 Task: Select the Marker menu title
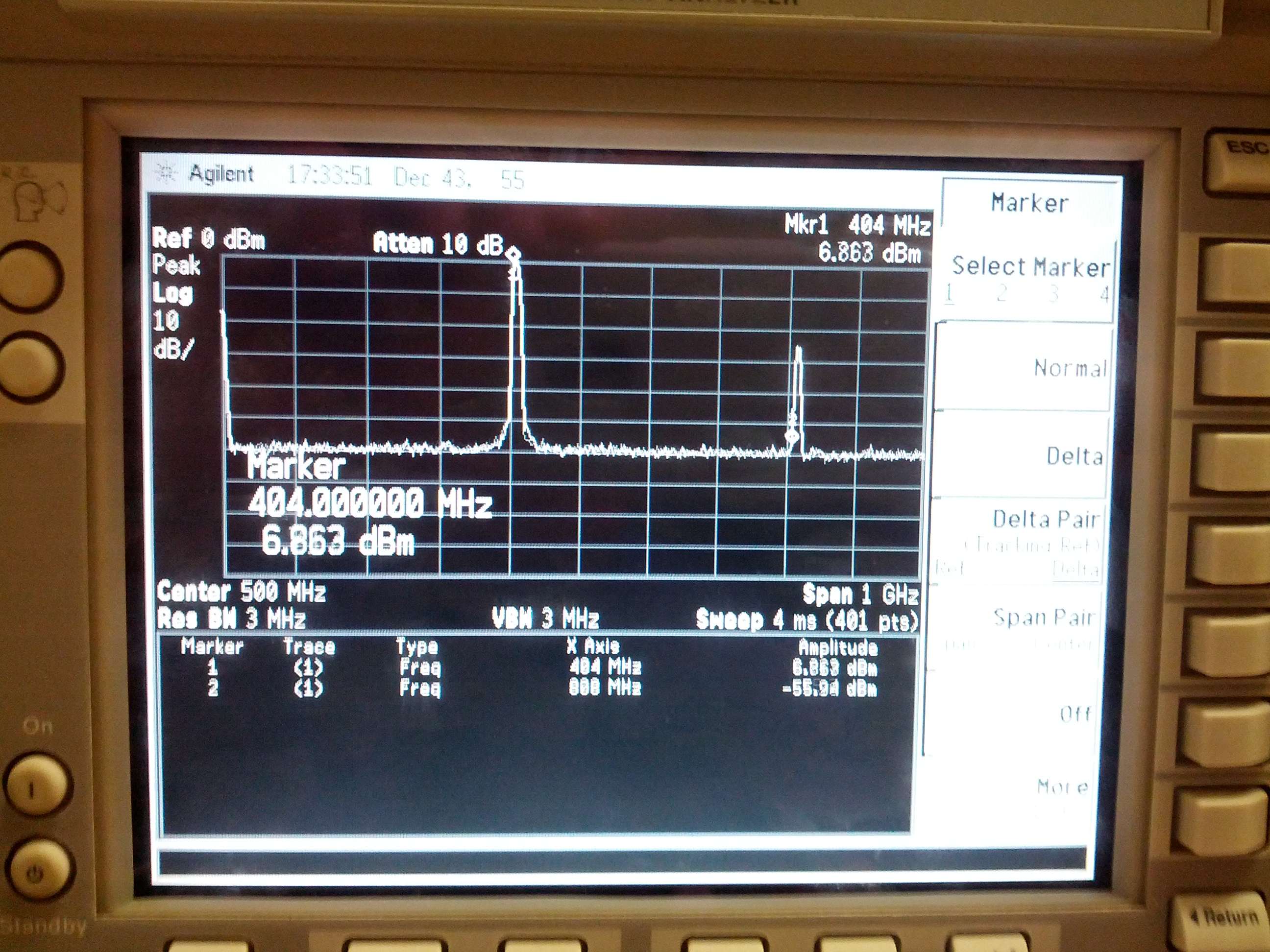point(1029,203)
